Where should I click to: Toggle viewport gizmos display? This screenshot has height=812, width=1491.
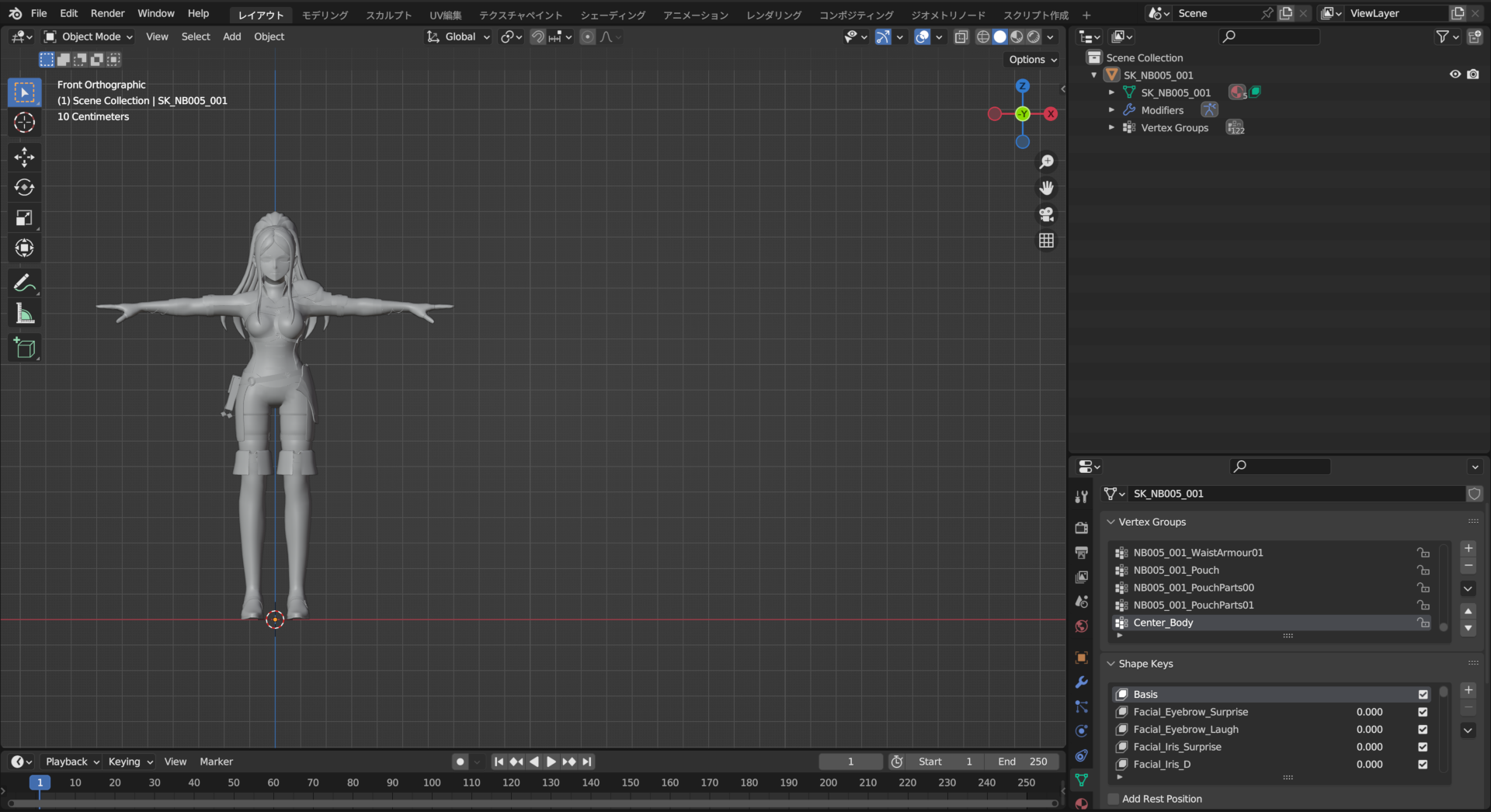click(x=883, y=36)
